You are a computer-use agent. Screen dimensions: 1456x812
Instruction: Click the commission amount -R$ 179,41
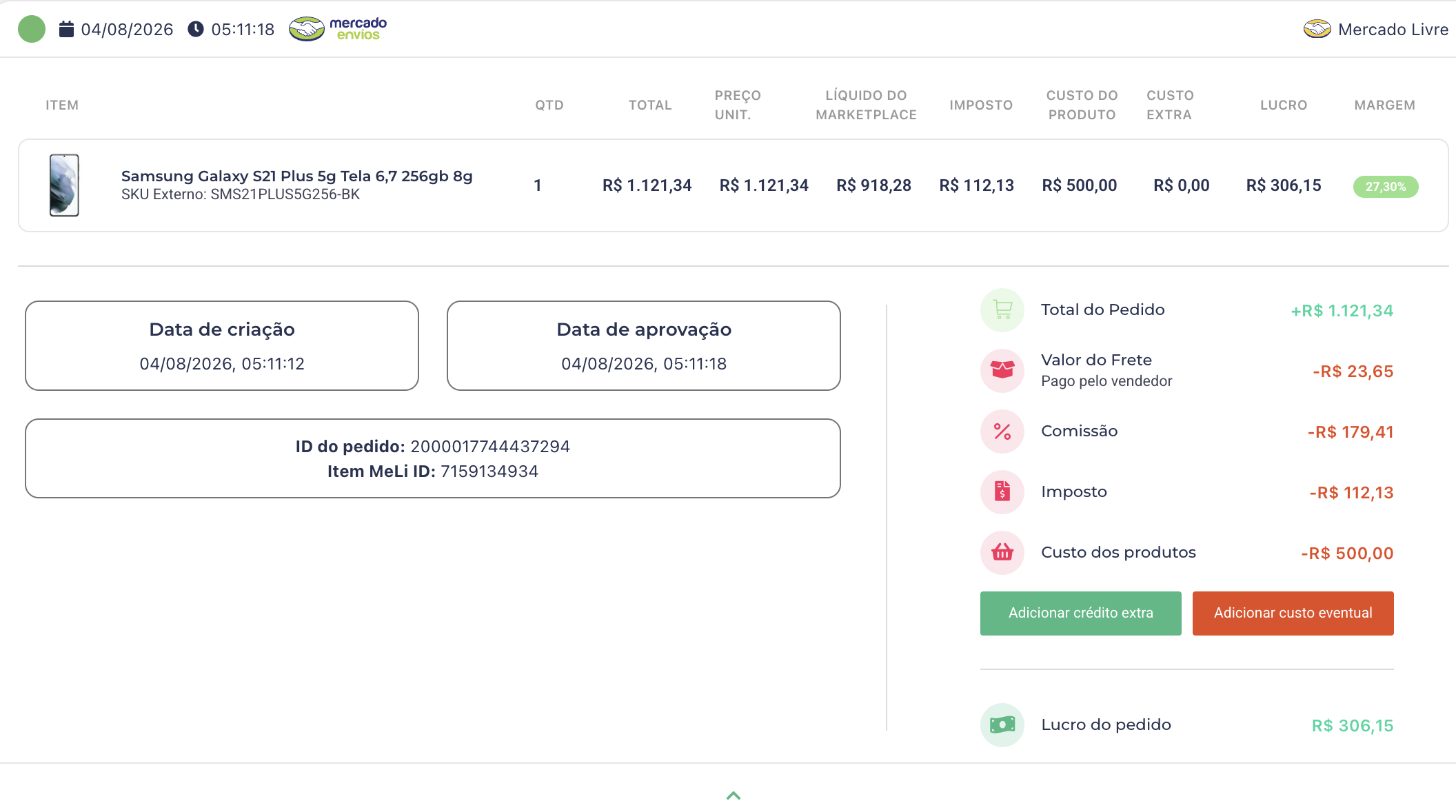click(x=1351, y=432)
